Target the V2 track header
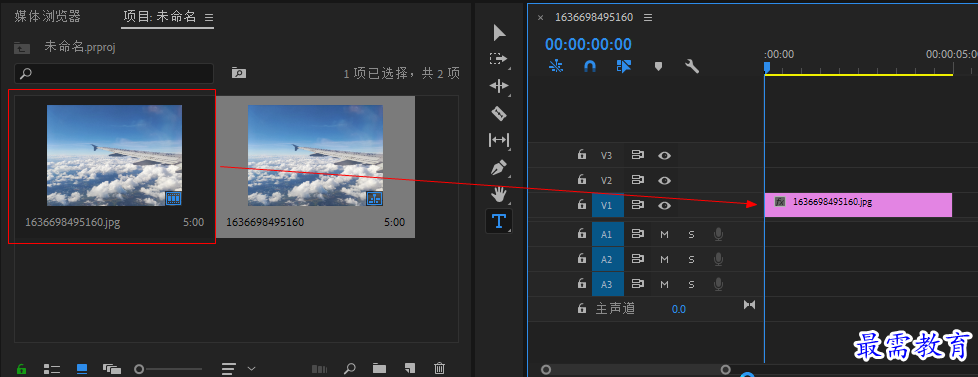Screen dimensions: 978x377 click(x=607, y=180)
